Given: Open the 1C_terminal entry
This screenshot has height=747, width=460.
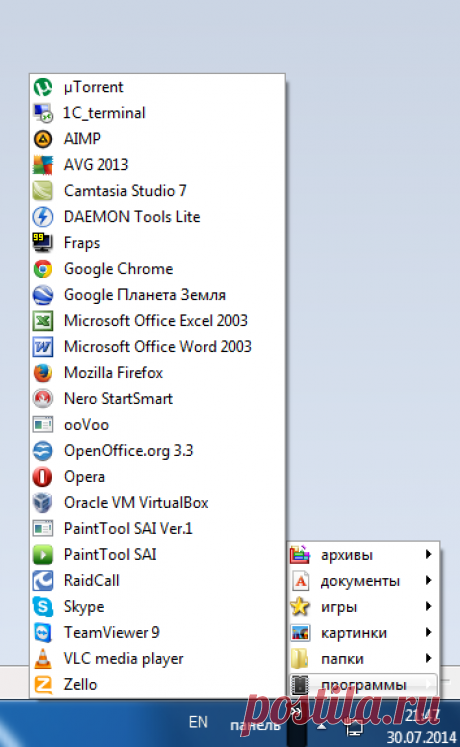Looking at the screenshot, I should (157, 113).
